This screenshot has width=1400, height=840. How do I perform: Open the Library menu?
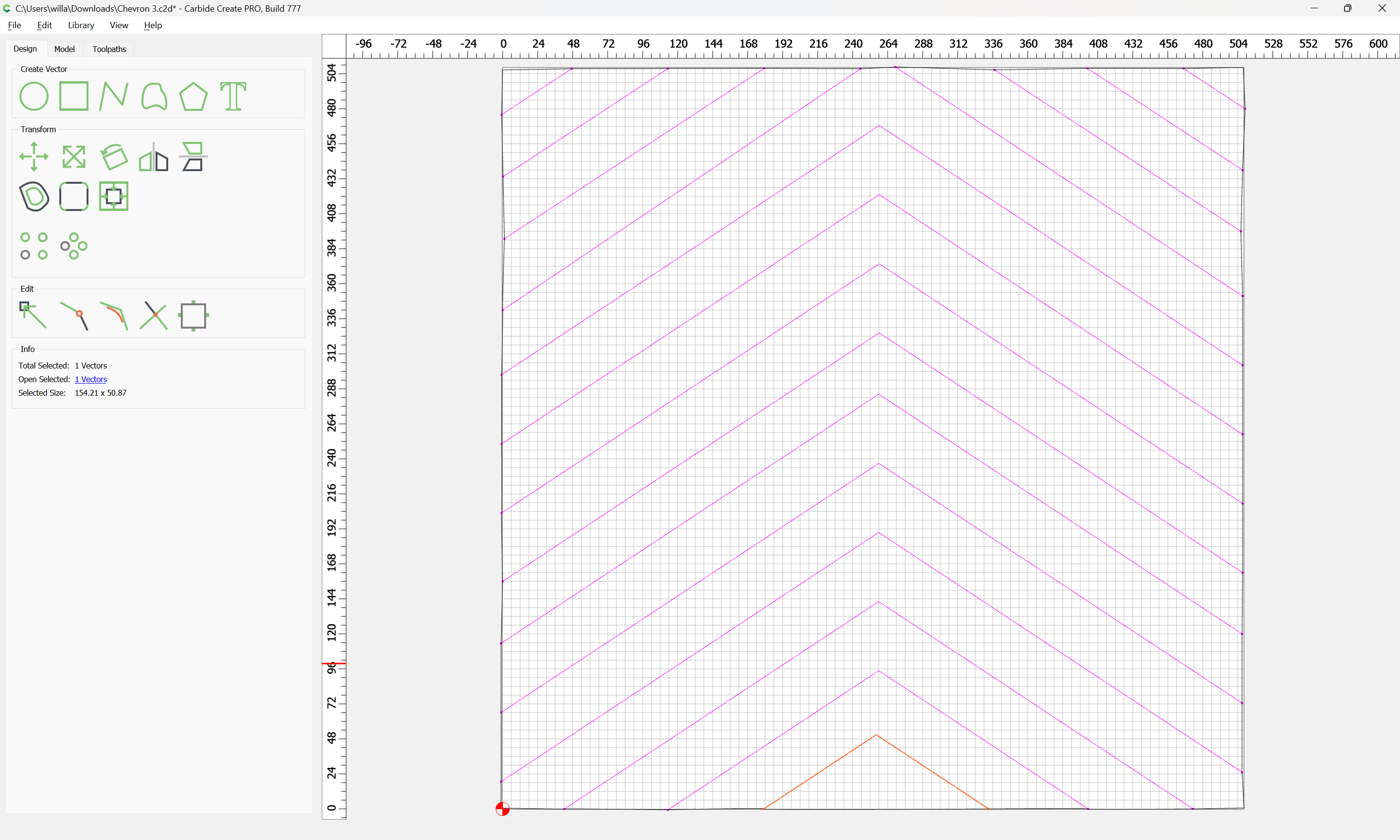coord(81,25)
